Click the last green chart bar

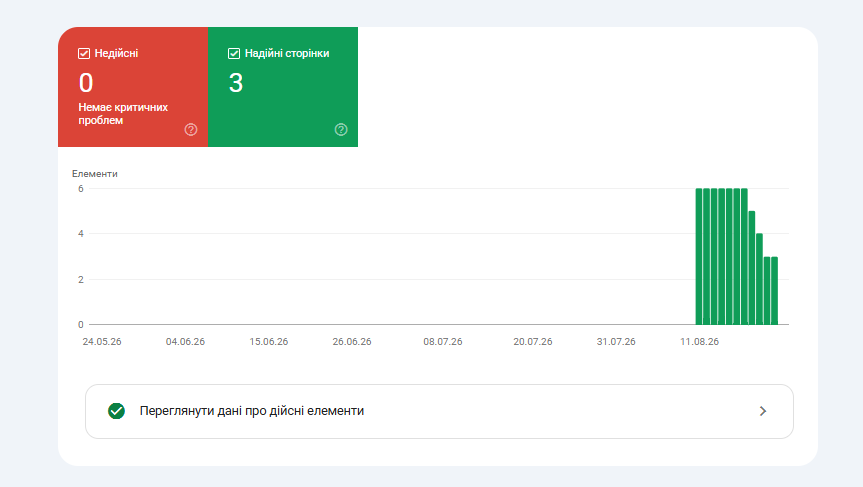[x=774, y=291]
